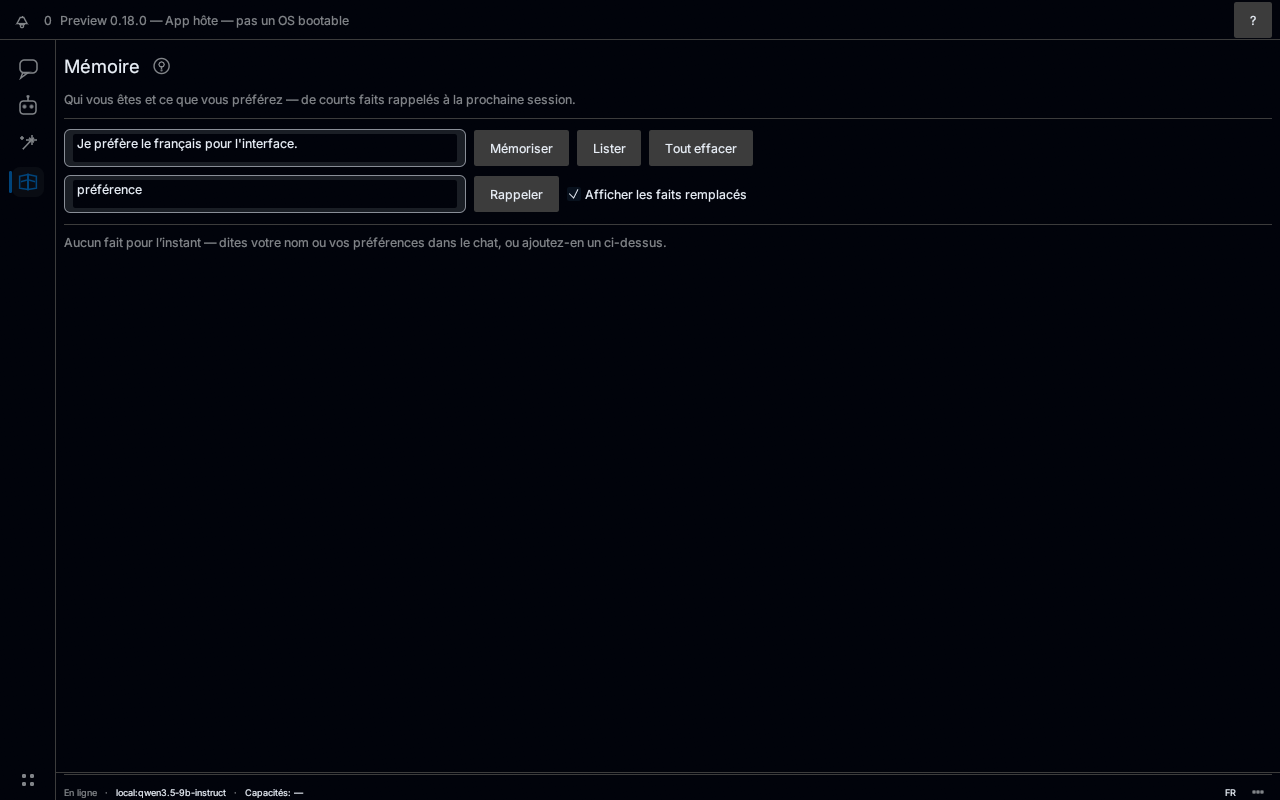Image resolution: width=1280 pixels, height=800 pixels.
Task: Click the Capacités status entry
Action: point(274,792)
